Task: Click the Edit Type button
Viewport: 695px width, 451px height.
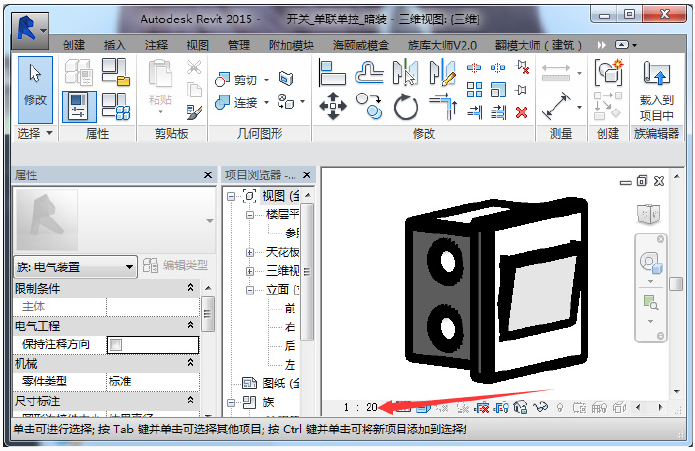Action: pos(176,265)
